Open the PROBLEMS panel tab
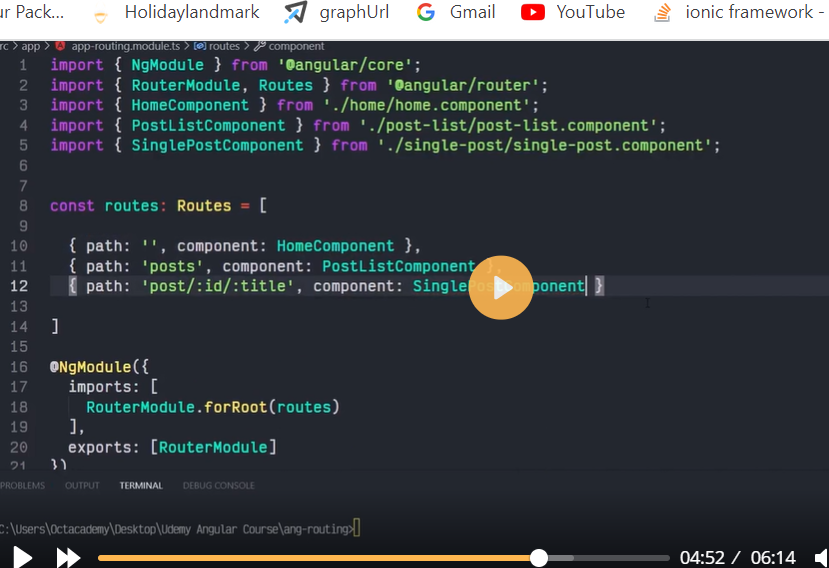 tap(22, 485)
